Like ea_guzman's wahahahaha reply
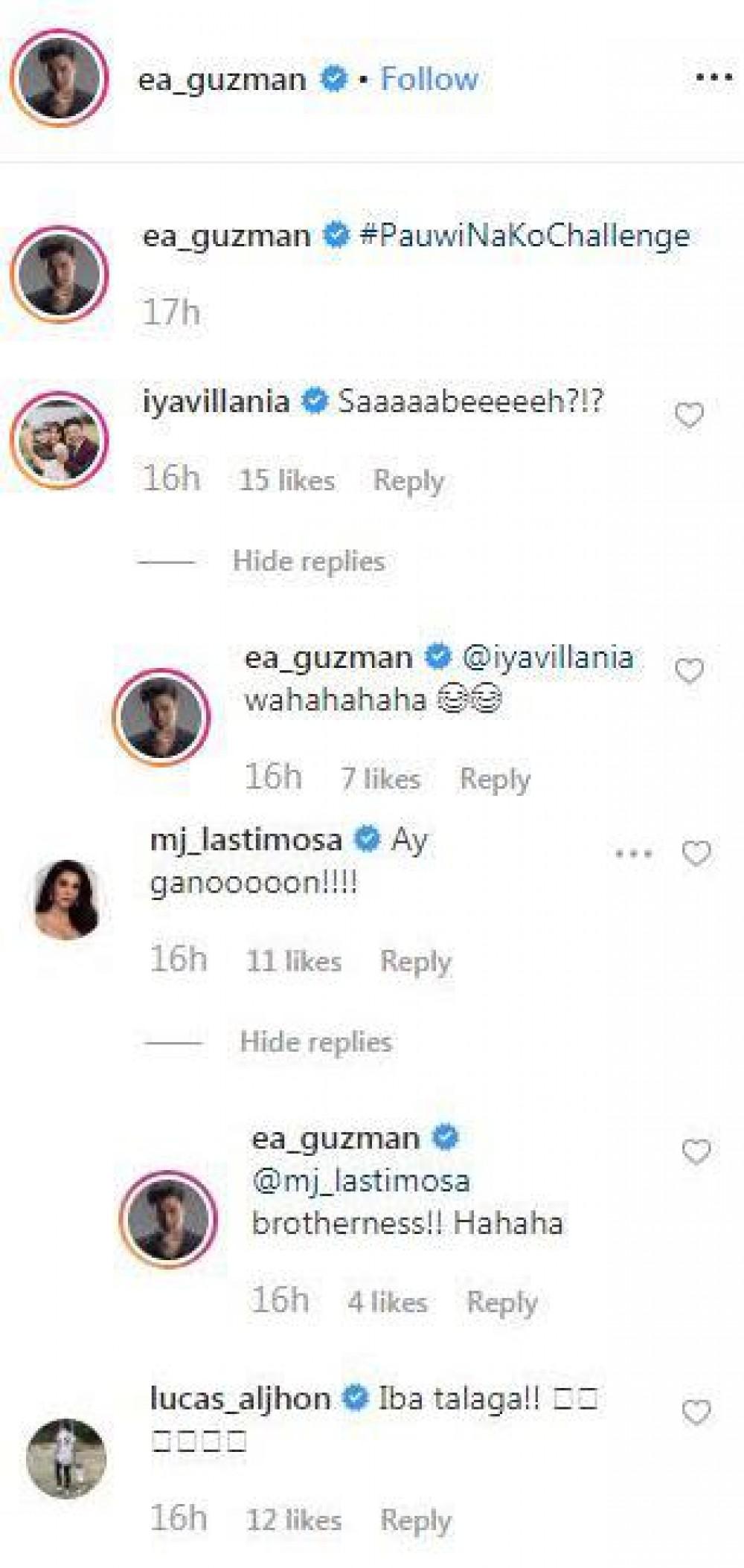 point(689,671)
